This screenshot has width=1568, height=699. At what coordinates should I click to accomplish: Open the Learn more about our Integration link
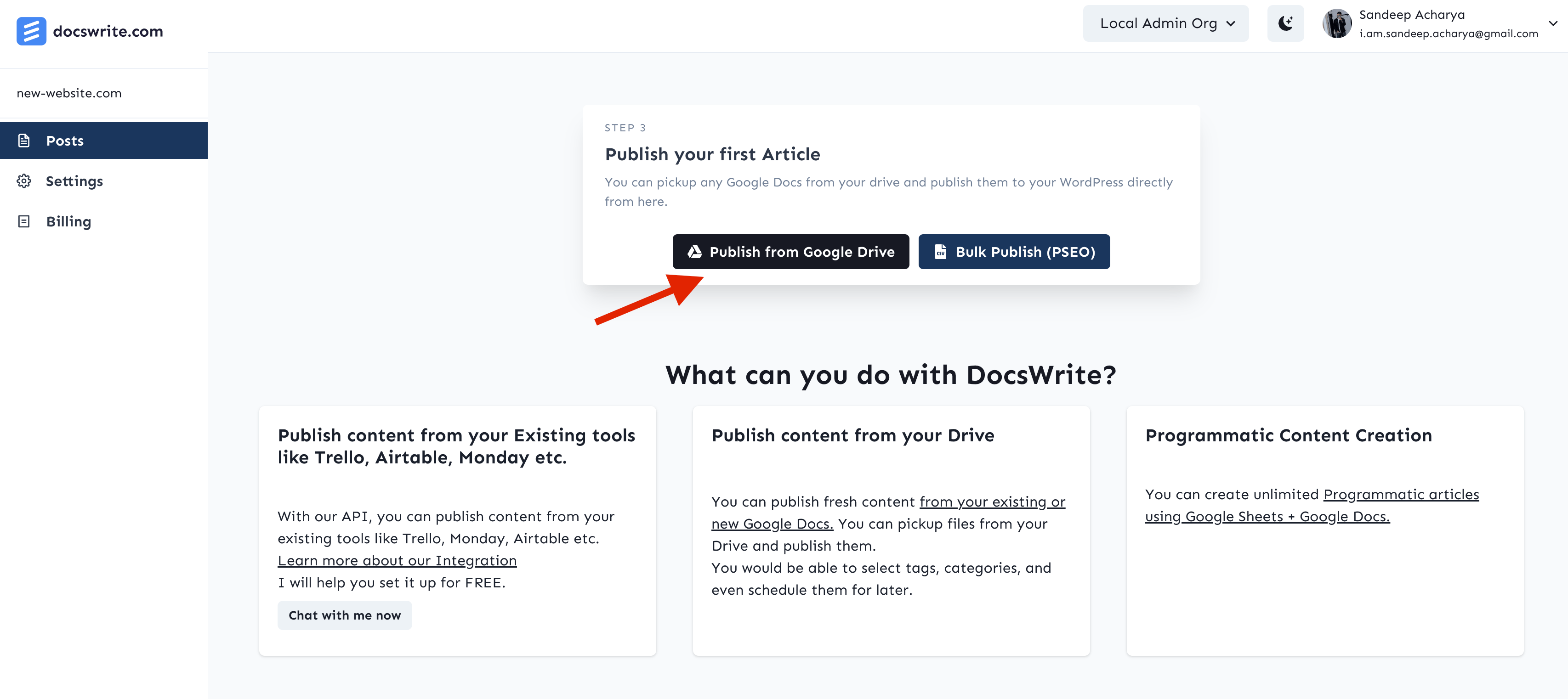click(397, 560)
